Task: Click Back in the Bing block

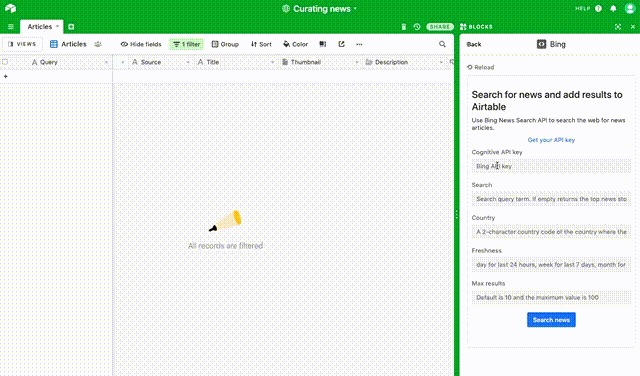Action: click(474, 44)
